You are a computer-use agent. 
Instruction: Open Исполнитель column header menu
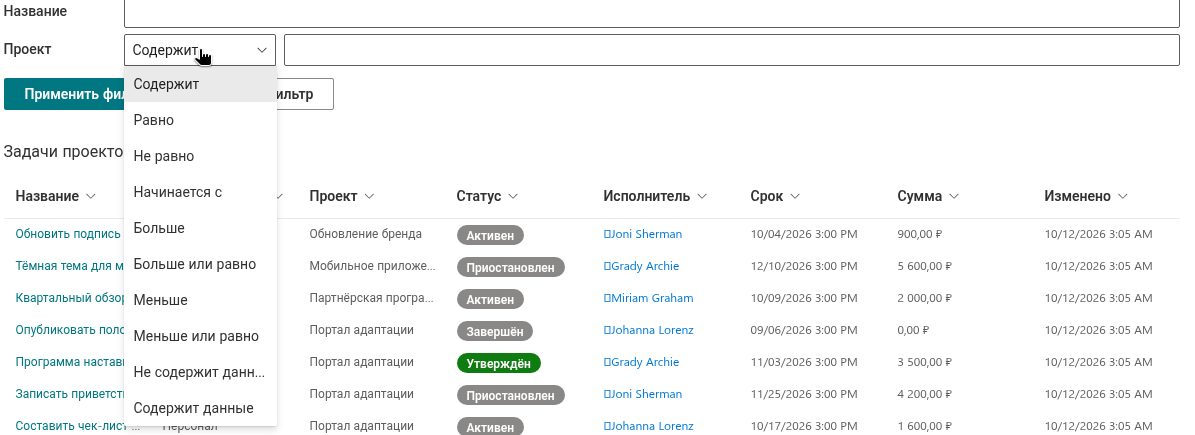pyautogui.click(x=655, y=196)
